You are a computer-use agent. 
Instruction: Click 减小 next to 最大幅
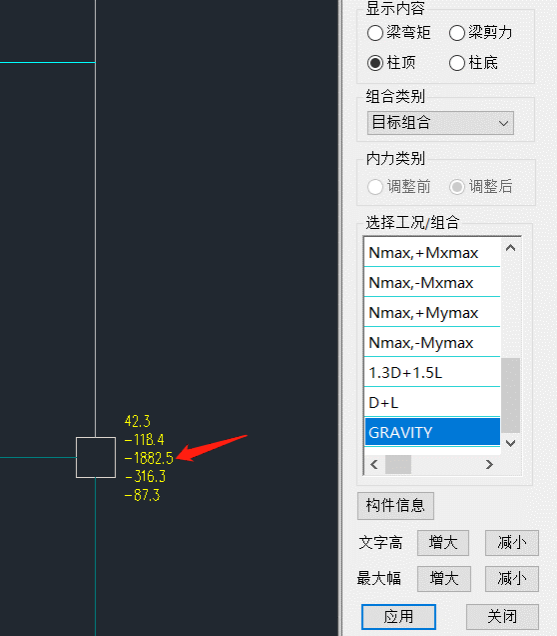(512, 579)
